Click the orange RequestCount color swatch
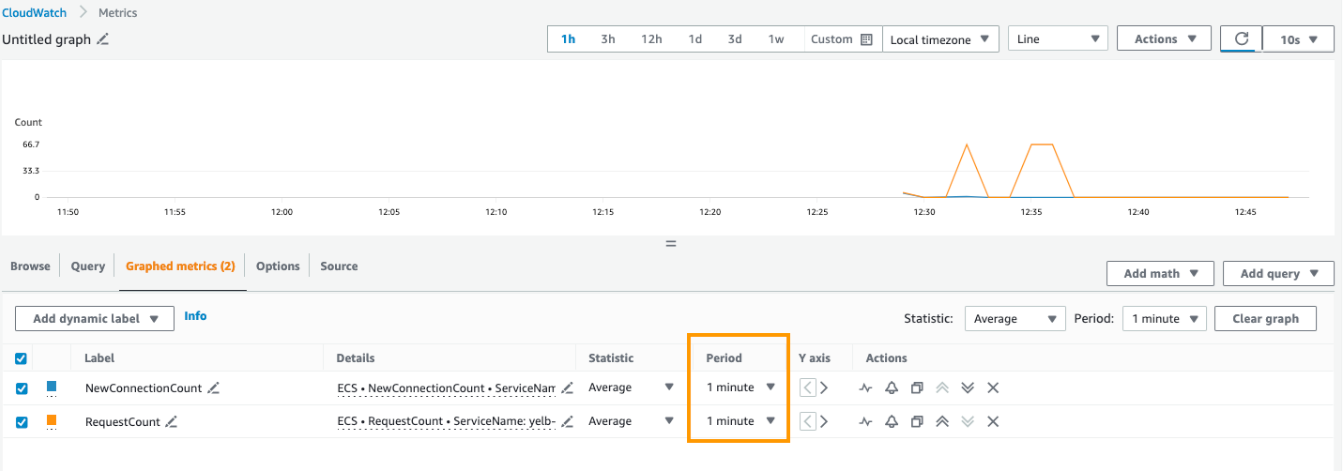 tap(52, 421)
